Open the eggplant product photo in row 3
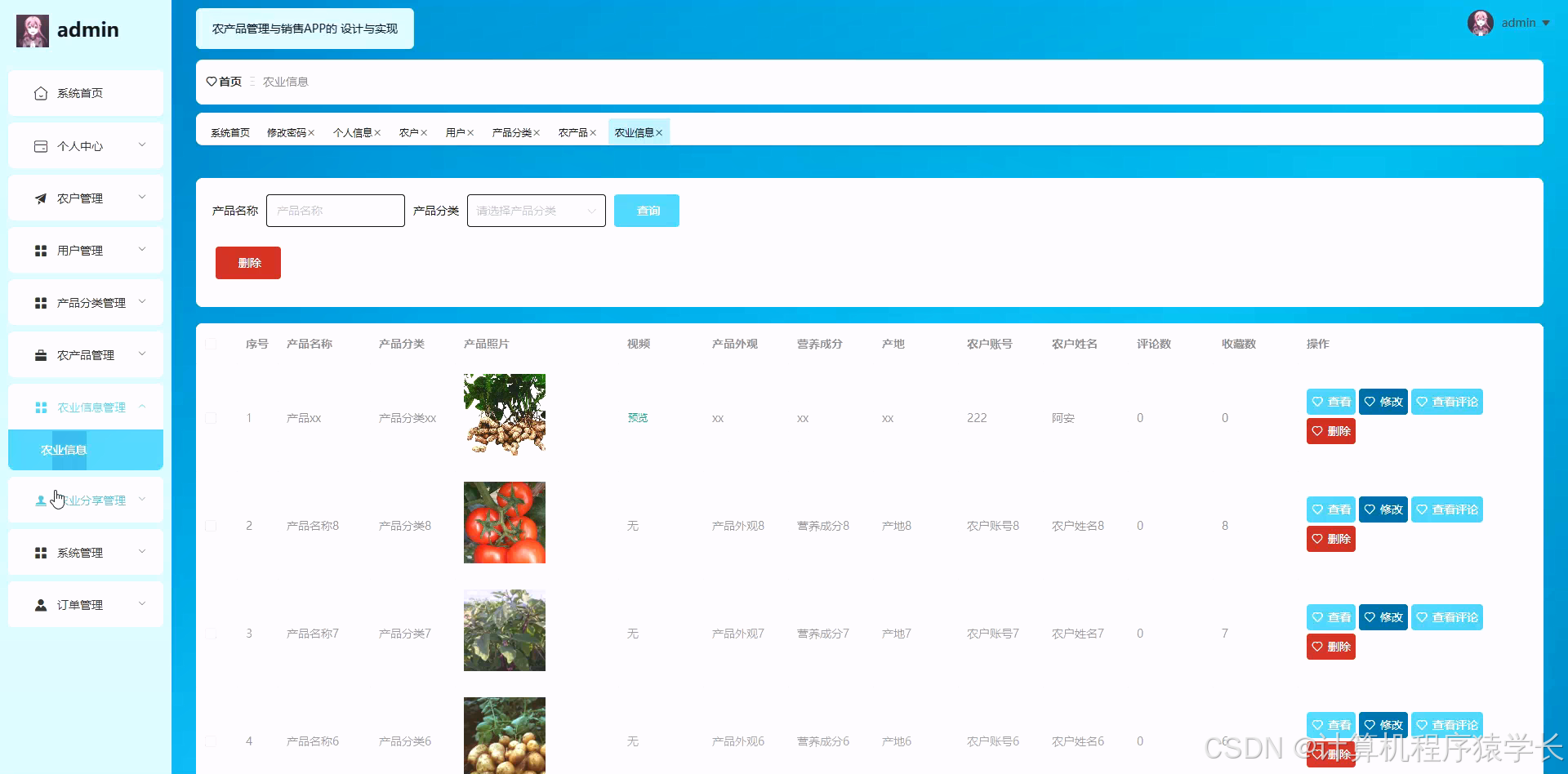 (505, 630)
